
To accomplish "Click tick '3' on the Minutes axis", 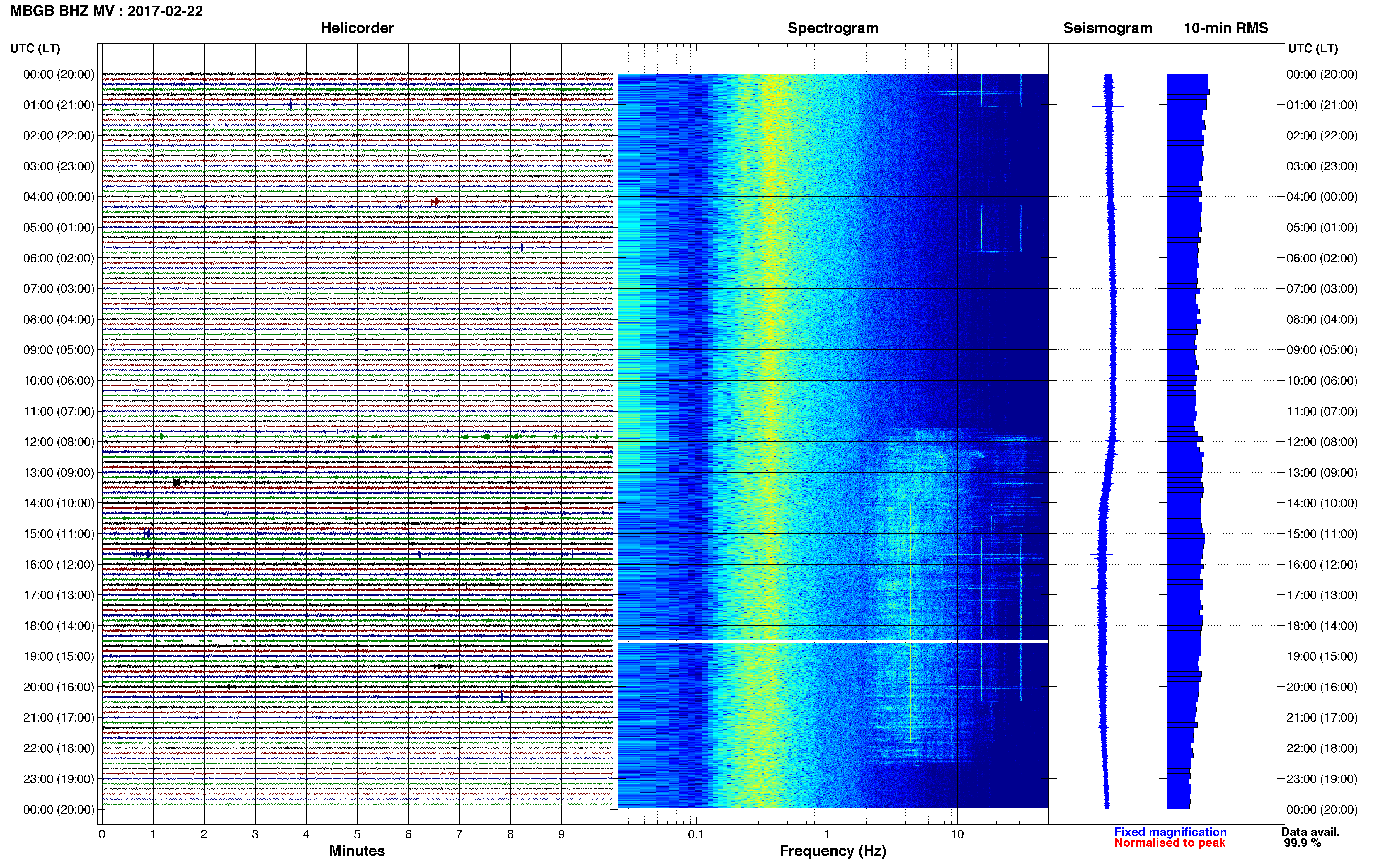I will 255,835.
